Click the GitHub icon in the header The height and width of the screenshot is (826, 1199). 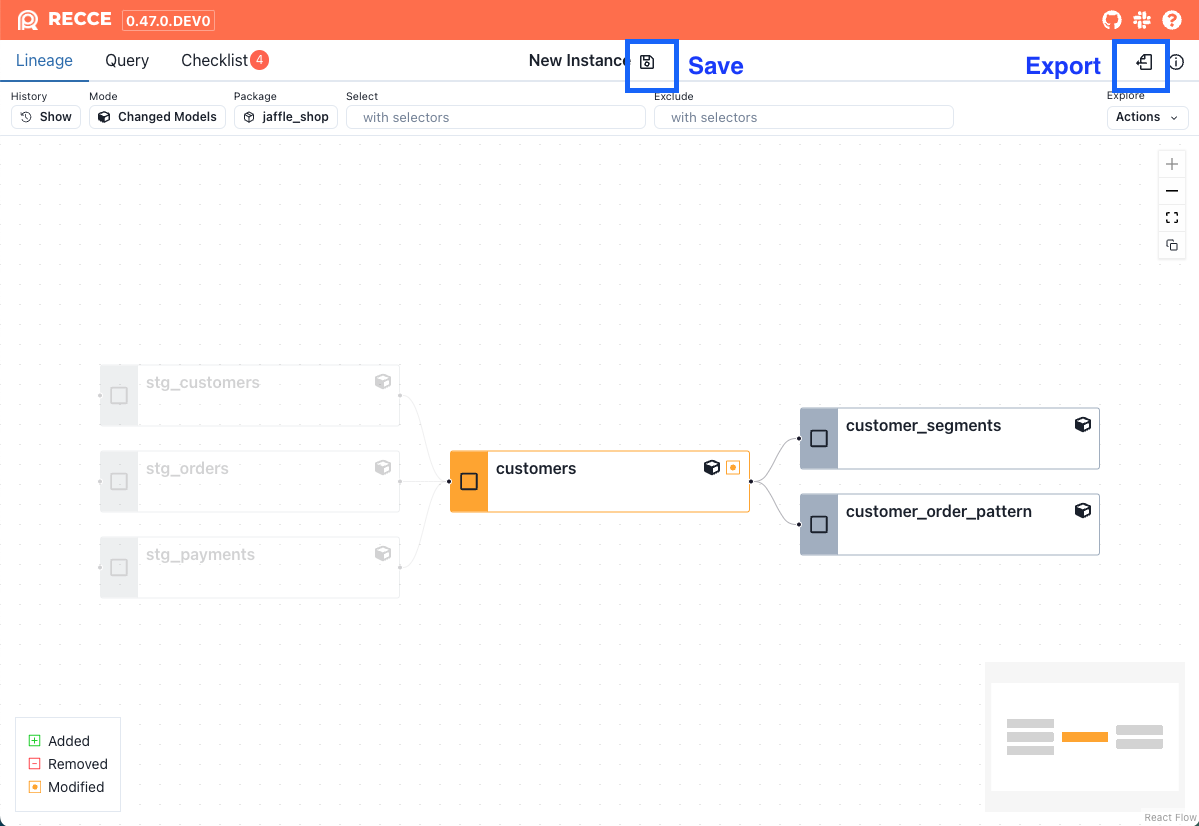[1111, 20]
